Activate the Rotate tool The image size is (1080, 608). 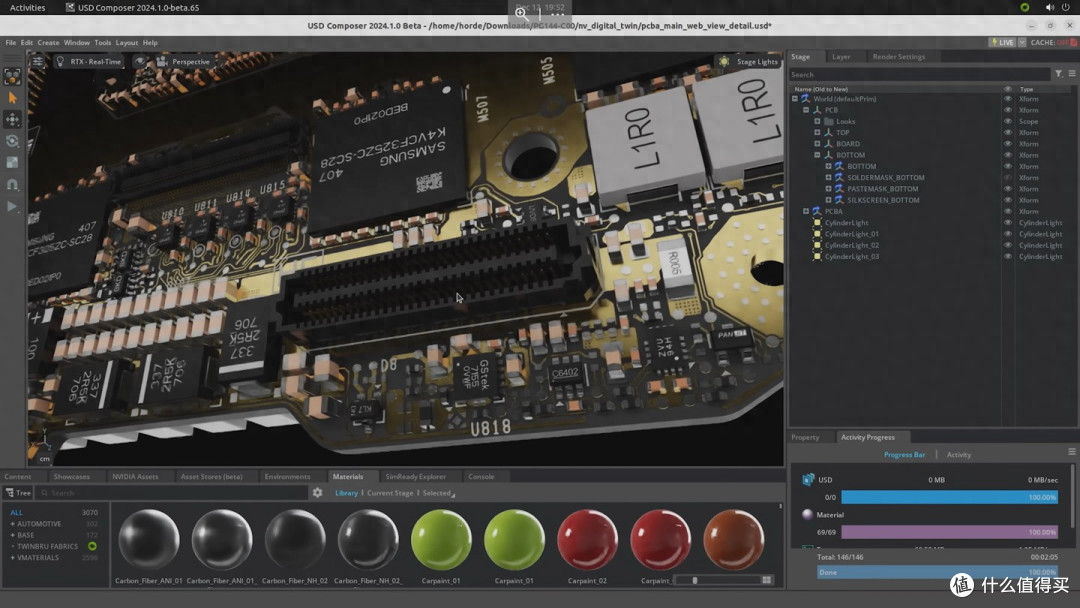[12, 141]
